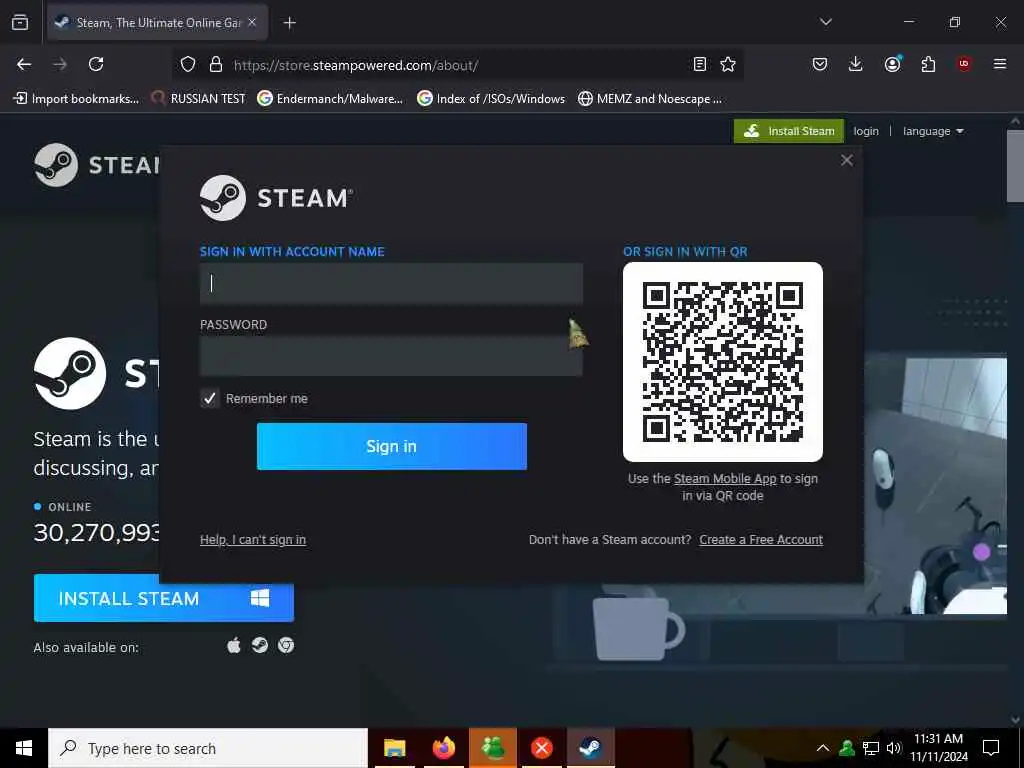Open the RUSSIAN TEST bookmark
1024x768 pixels.
click(x=199, y=99)
